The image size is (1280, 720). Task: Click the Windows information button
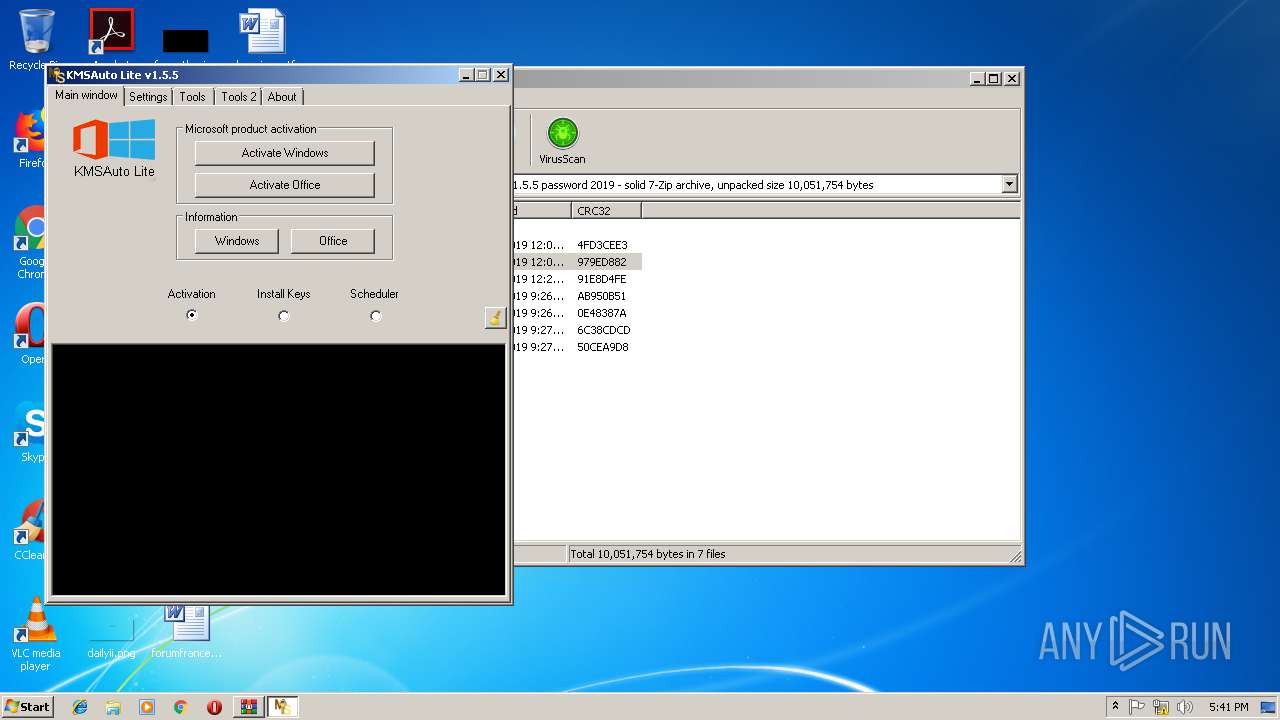(x=237, y=241)
